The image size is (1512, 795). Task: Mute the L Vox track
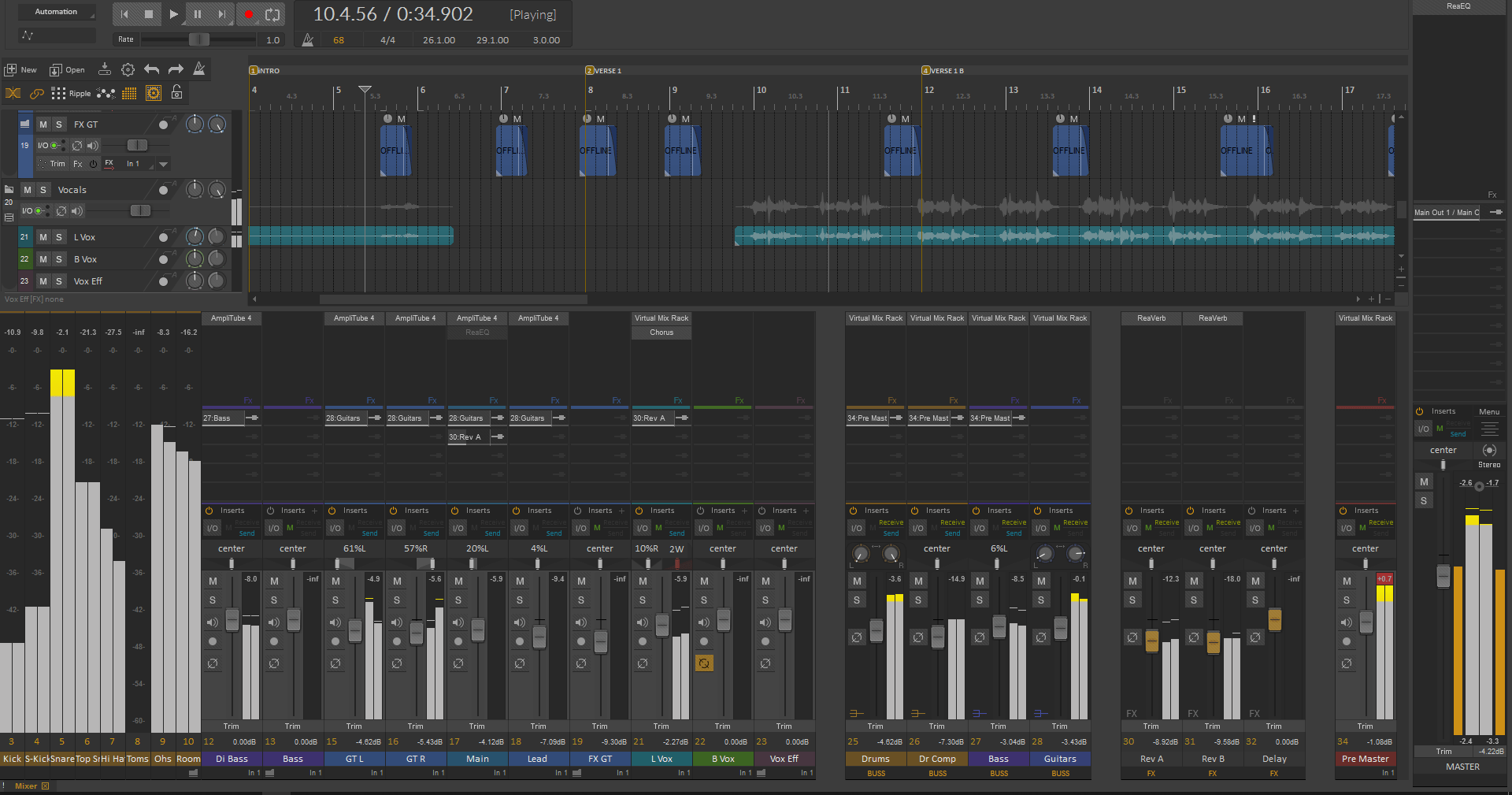pyautogui.click(x=44, y=237)
